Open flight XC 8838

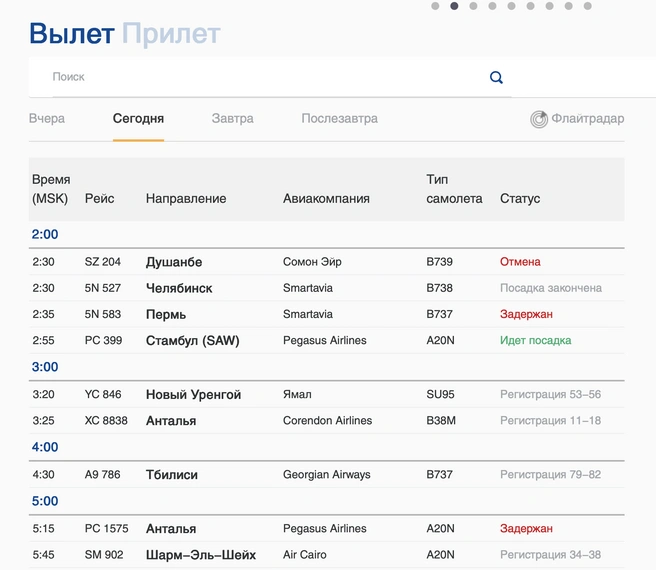click(106, 421)
